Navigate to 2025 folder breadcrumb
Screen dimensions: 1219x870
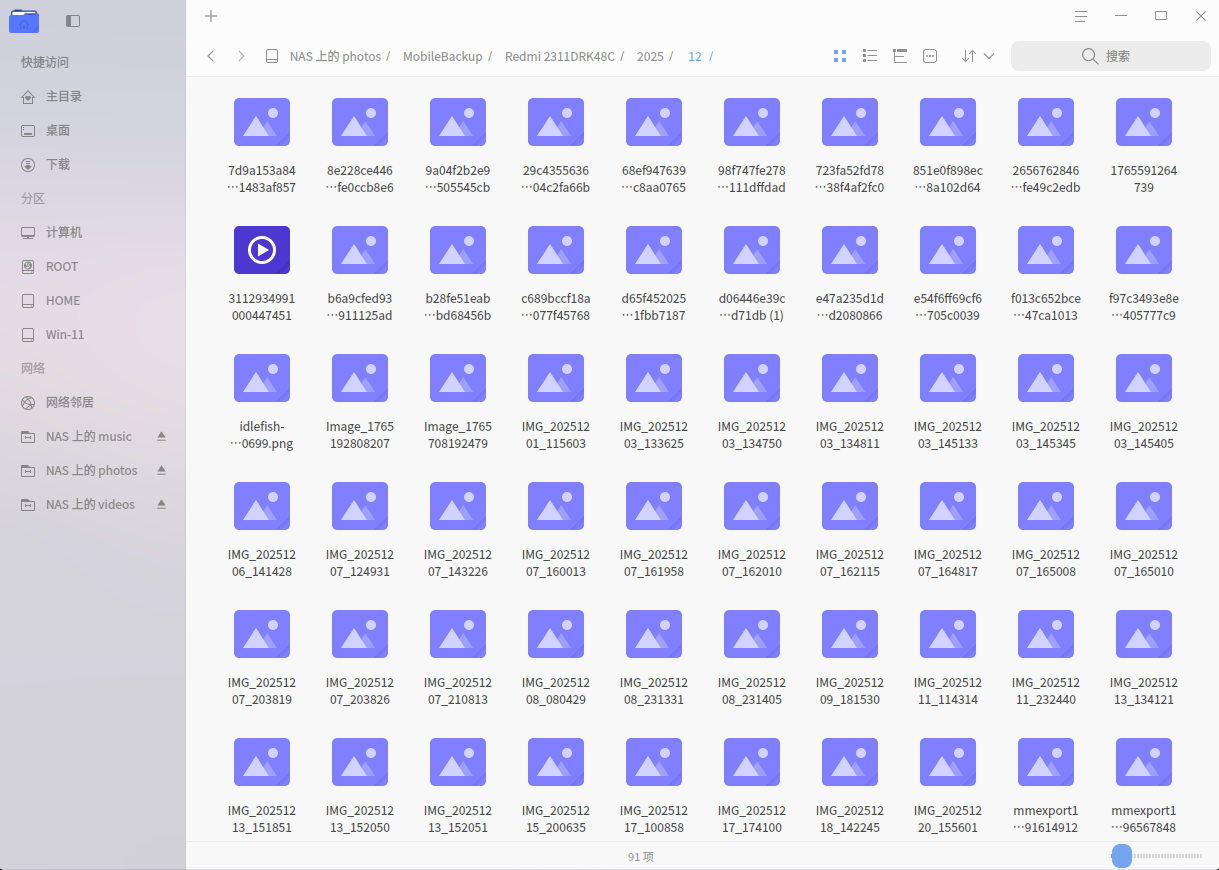650,57
